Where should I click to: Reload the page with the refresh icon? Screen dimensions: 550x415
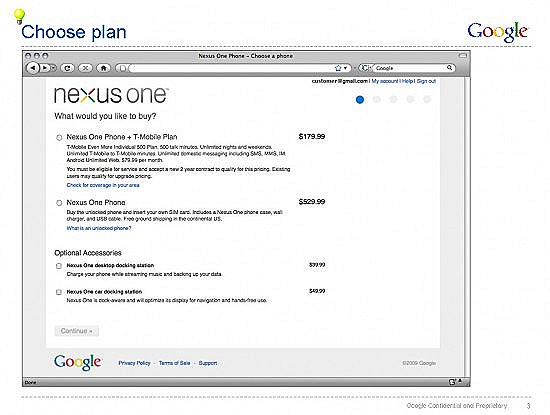pos(67,68)
